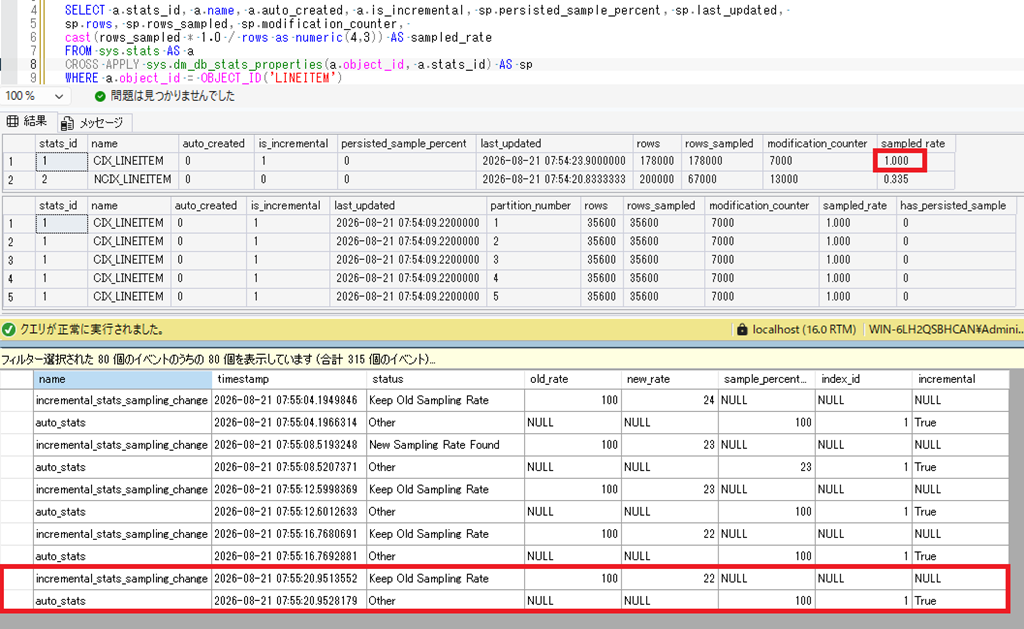Select the timestamp column header in events list
This screenshot has width=1024, height=629.
point(289,379)
